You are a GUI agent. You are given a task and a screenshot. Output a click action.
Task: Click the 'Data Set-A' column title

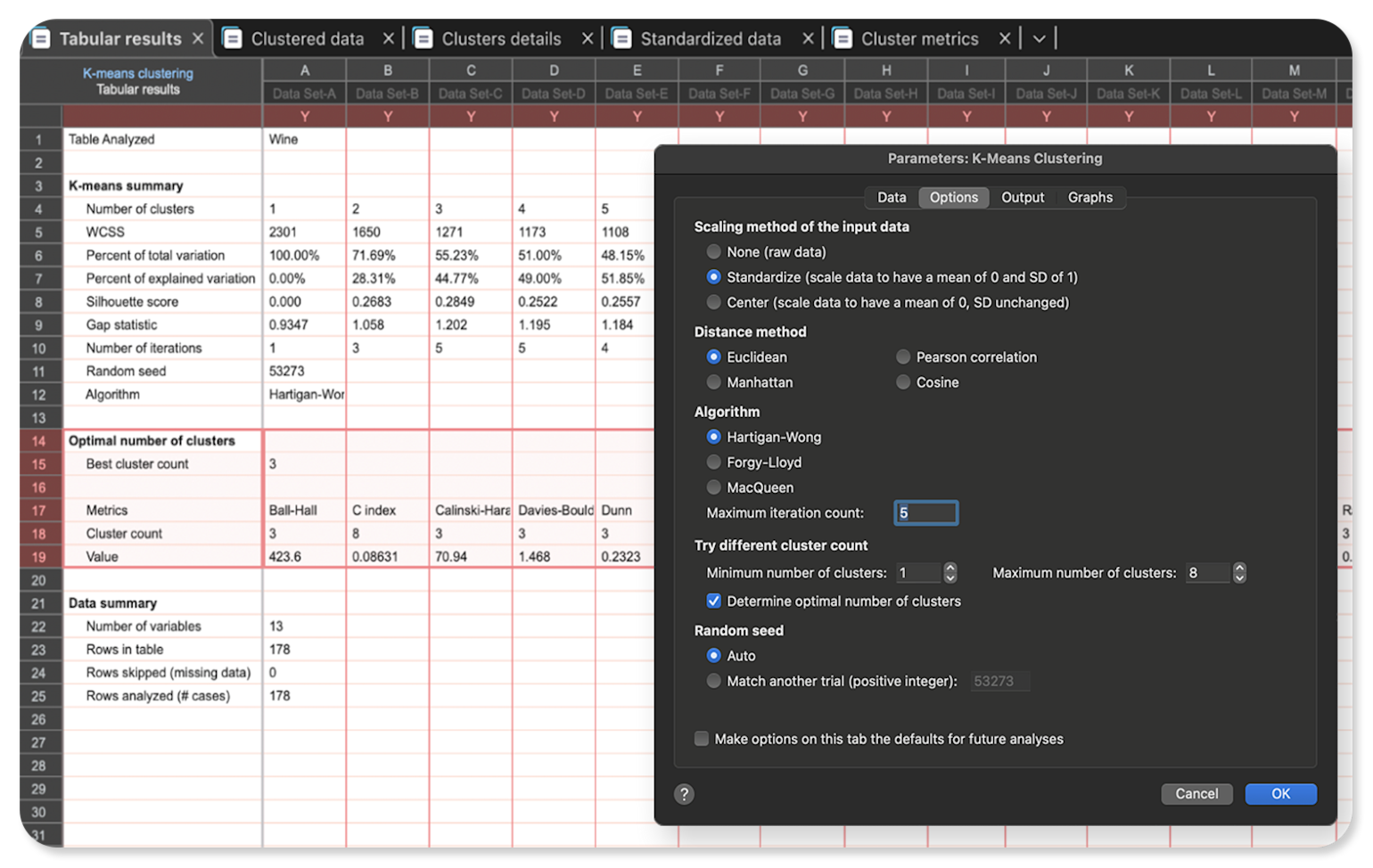pos(305,94)
